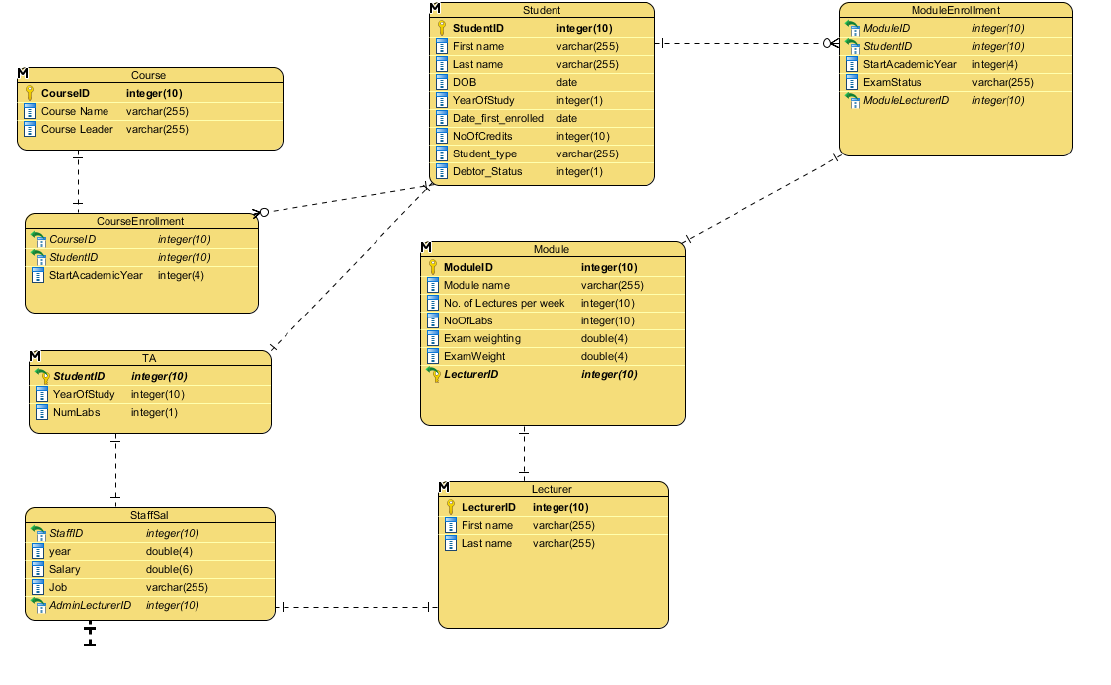
Task: Select the StaffID foreign key icon in StaffSal
Action: [x=38, y=533]
